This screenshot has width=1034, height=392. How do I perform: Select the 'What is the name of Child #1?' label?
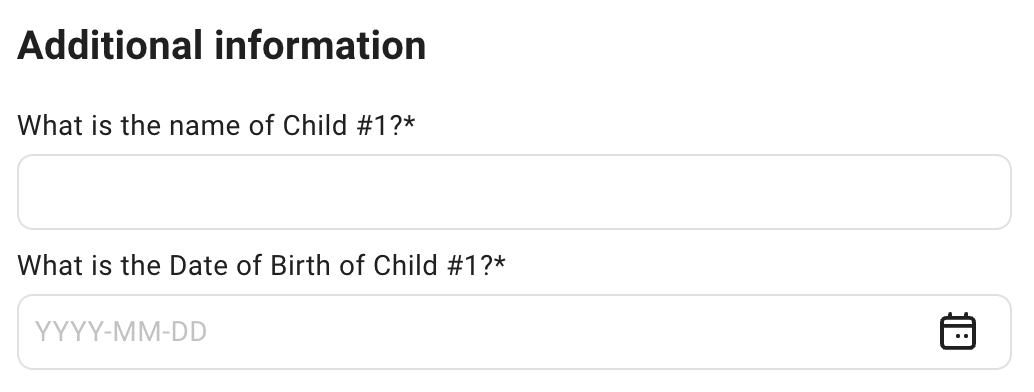pos(216,125)
